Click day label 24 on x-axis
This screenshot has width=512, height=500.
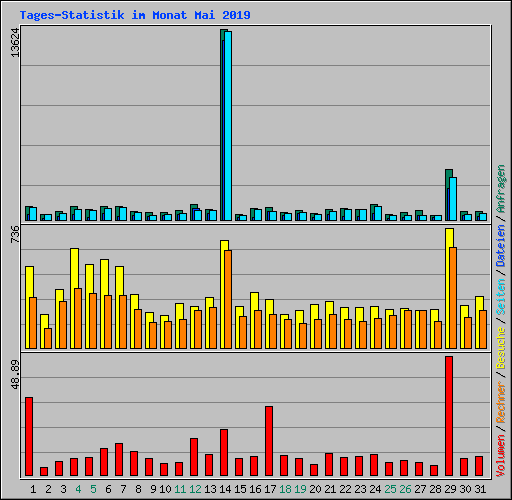click(375, 489)
